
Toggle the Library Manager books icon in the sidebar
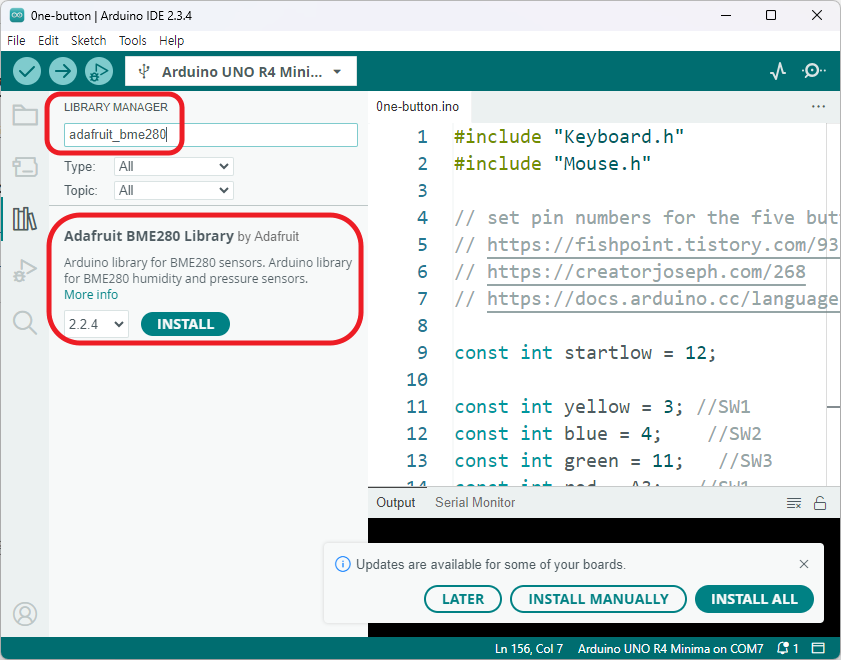25,219
